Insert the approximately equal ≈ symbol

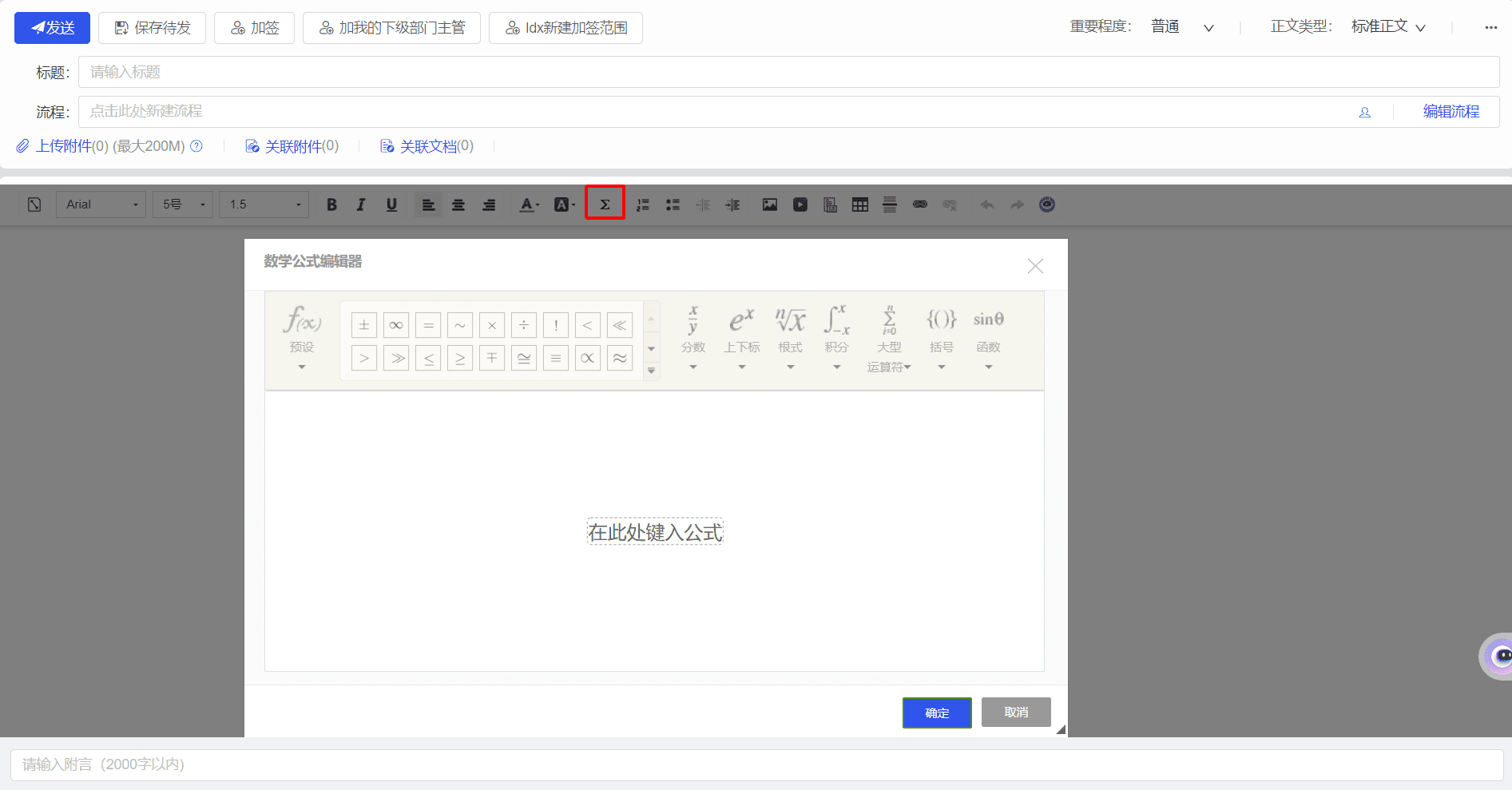pyautogui.click(x=620, y=358)
